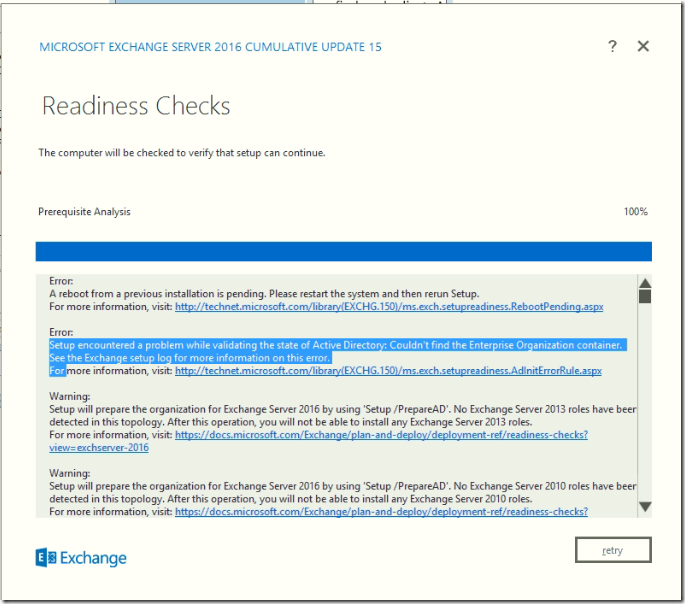Close the Exchange setup window

point(643,46)
